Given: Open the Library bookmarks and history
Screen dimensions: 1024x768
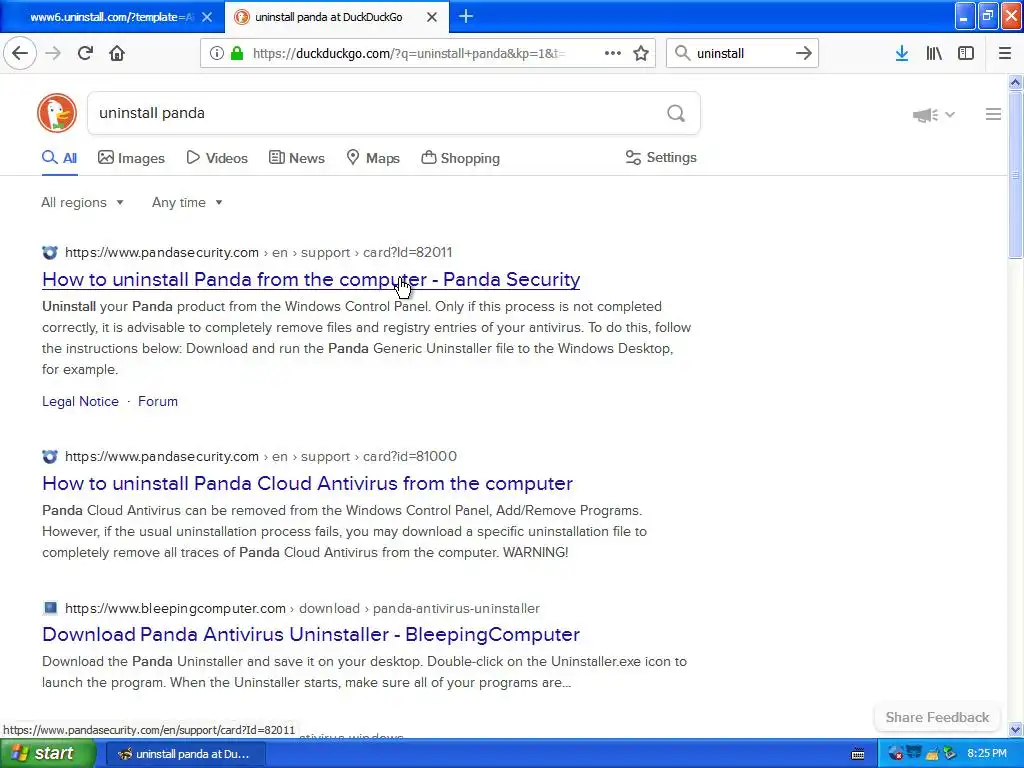Looking at the screenshot, I should [934, 53].
